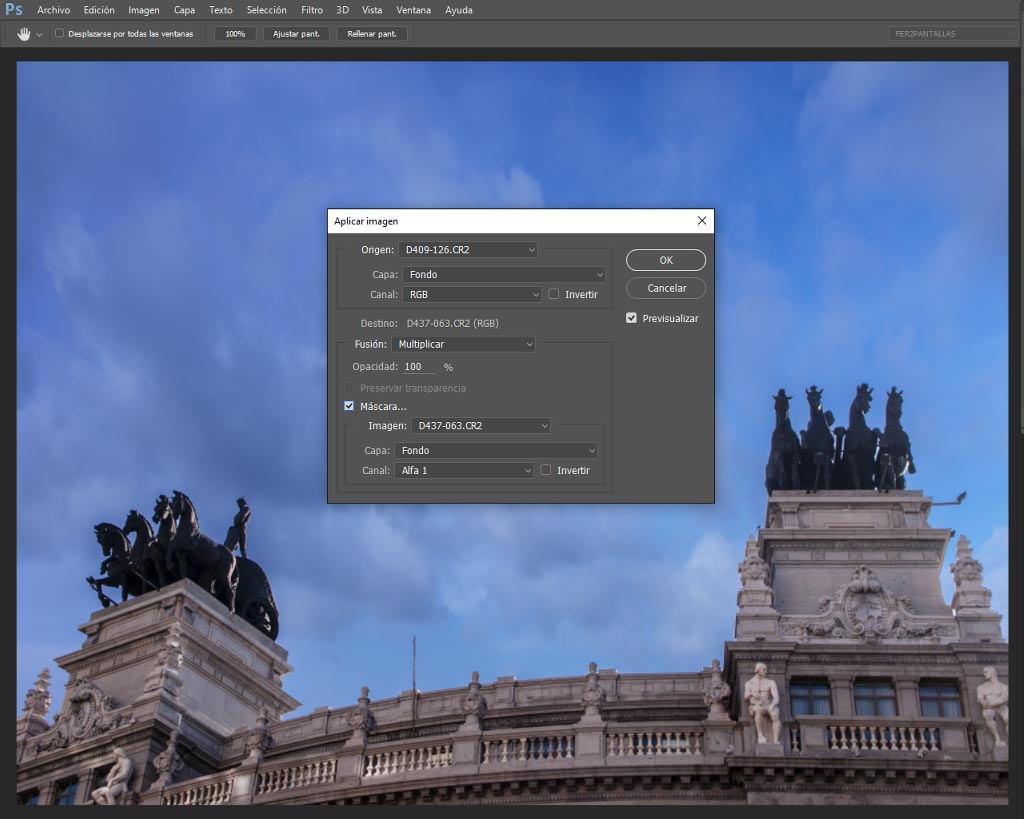This screenshot has width=1024, height=819.
Task: Click the Aplicar imagen dialog title
Action: [x=366, y=221]
